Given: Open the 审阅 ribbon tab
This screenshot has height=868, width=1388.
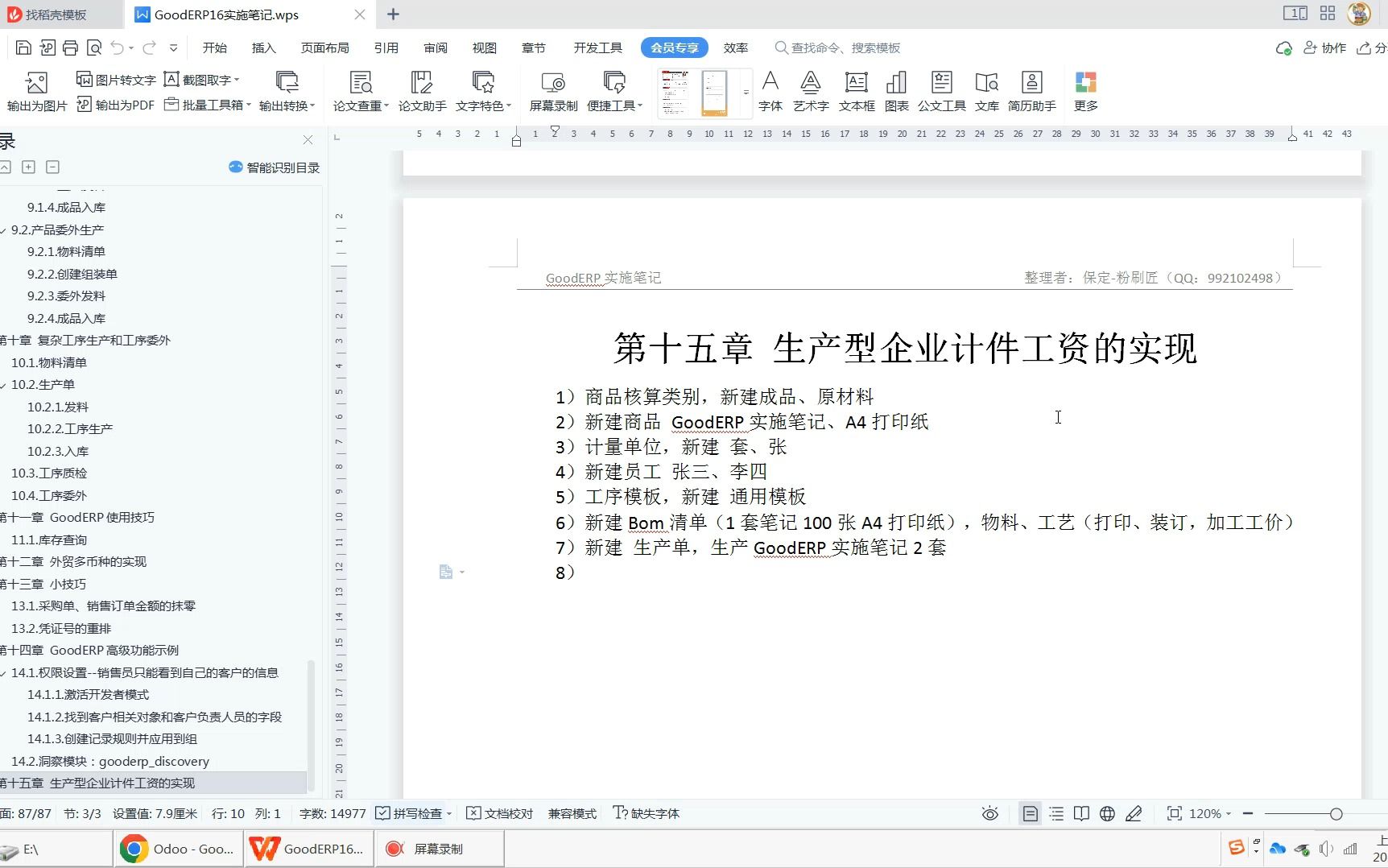Looking at the screenshot, I should coord(436,48).
